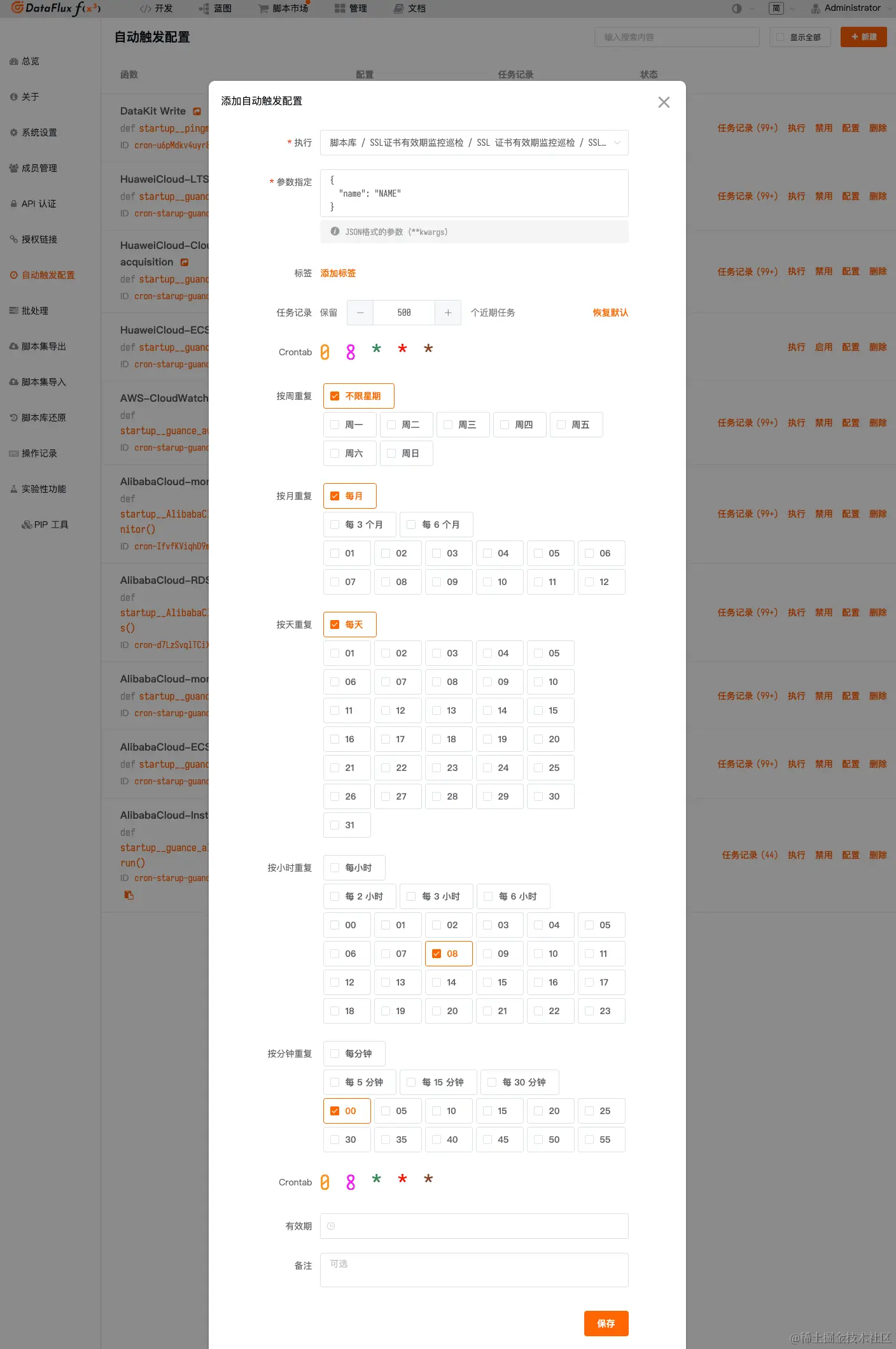Select 自动触发配置 in the sidebar
The width and height of the screenshot is (896, 1349).
coord(43,275)
